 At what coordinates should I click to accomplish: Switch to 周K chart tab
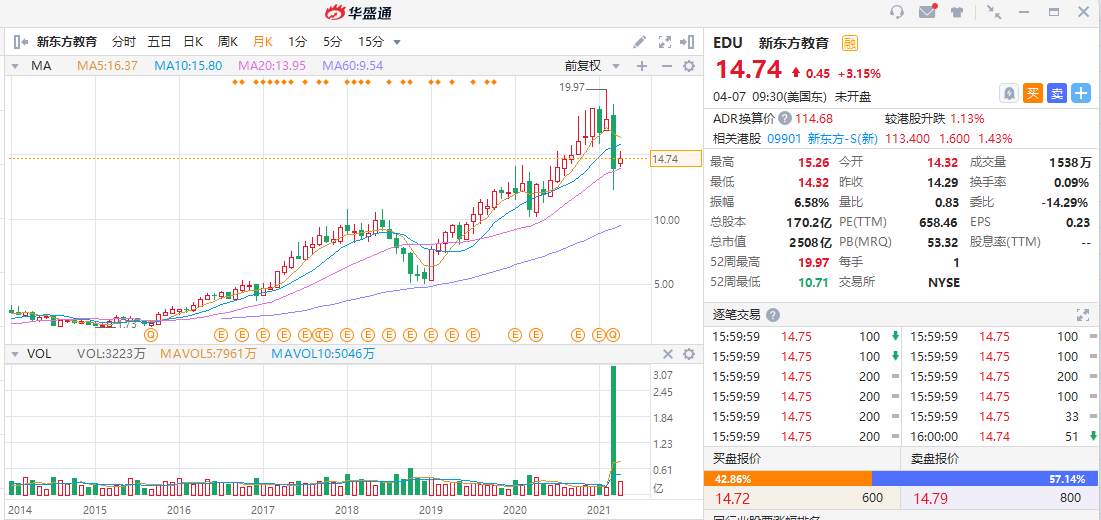click(228, 42)
